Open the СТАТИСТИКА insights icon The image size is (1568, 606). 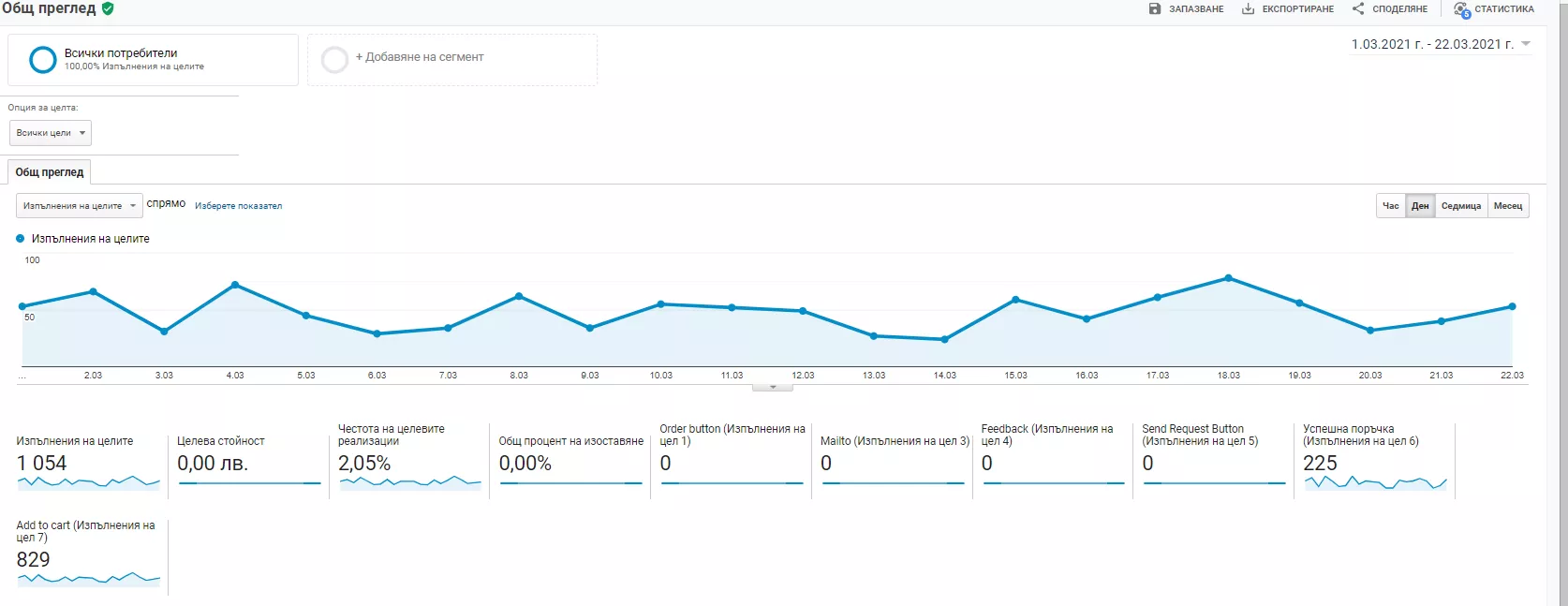(1461, 9)
